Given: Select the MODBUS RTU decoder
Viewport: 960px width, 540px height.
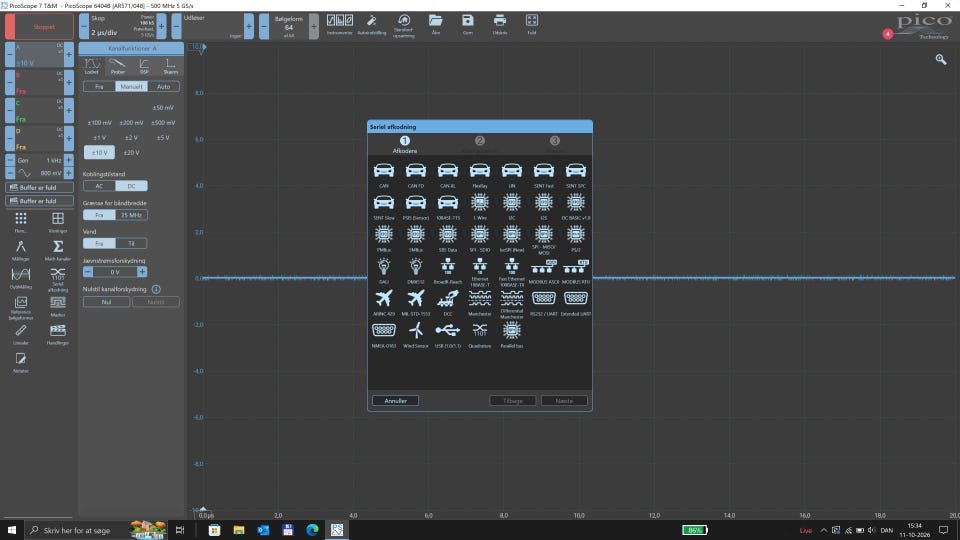Looking at the screenshot, I should pos(576,266).
